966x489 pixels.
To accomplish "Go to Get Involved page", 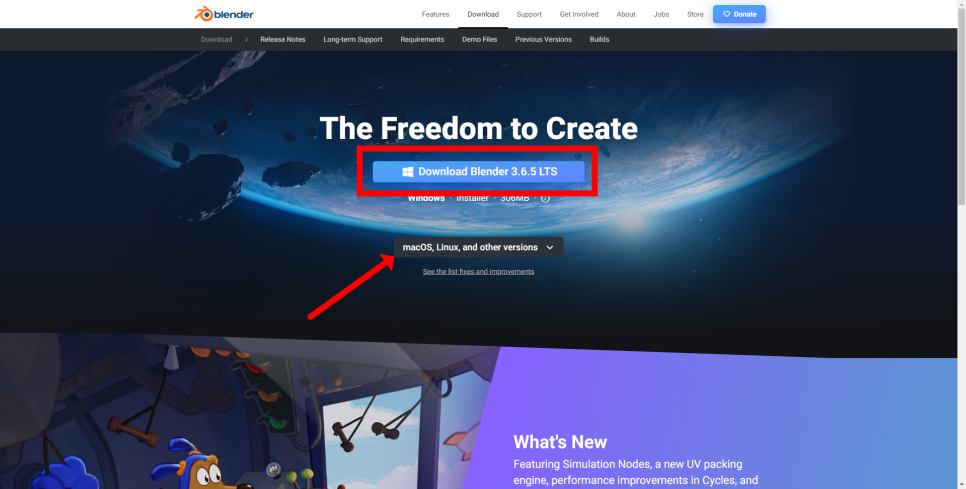I will pyautogui.click(x=579, y=14).
